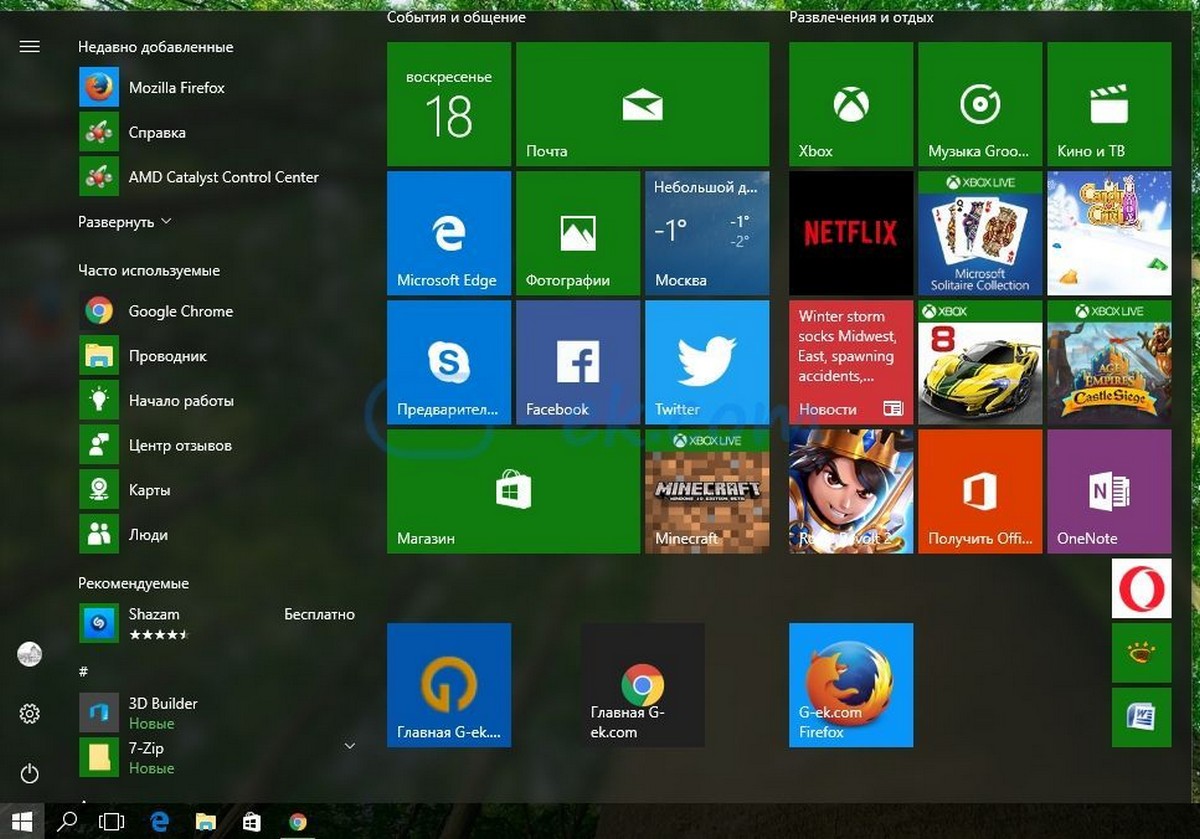Click the power button icon
The height and width of the screenshot is (839, 1200).
pyautogui.click(x=29, y=772)
